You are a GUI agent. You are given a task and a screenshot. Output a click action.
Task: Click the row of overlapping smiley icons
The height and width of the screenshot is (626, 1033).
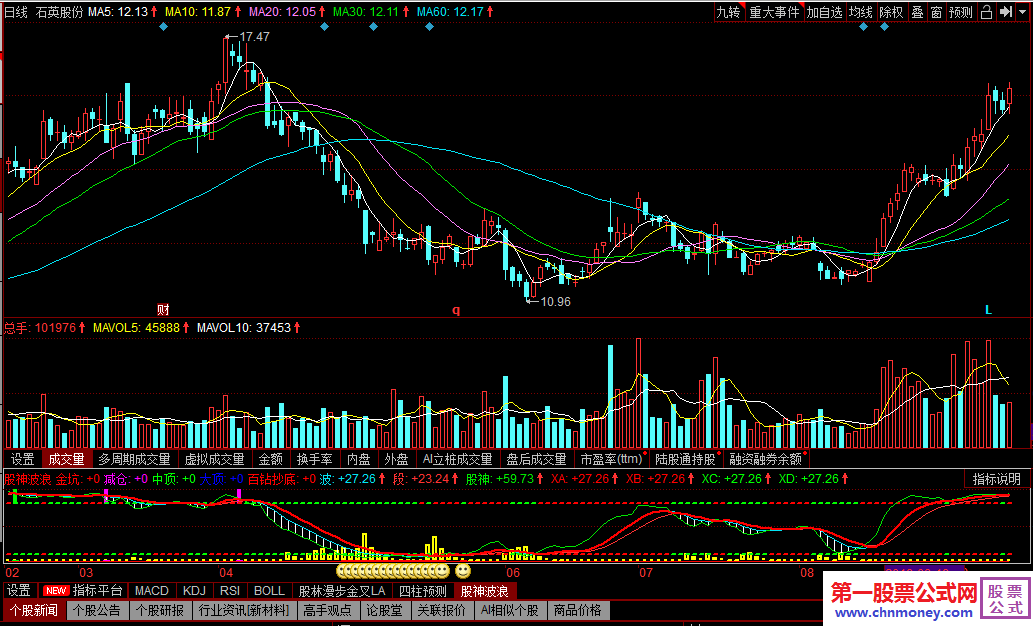coord(393,571)
